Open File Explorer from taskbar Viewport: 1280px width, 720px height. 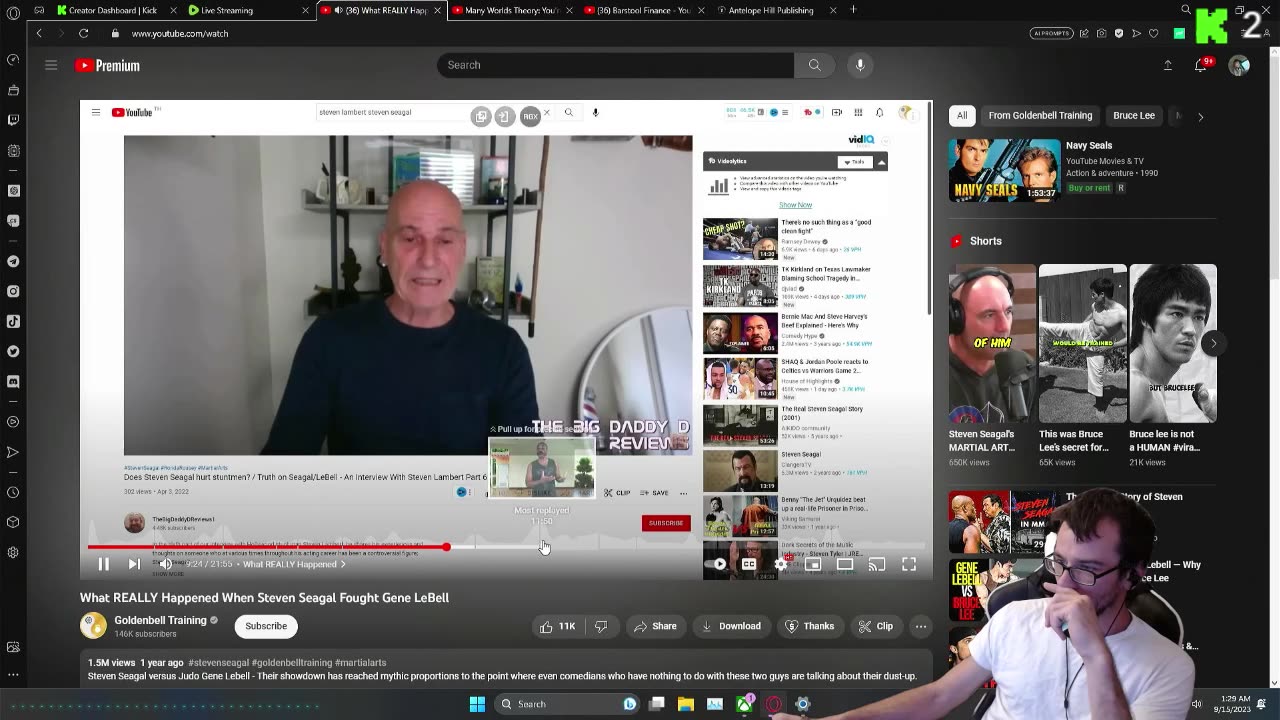pos(686,704)
